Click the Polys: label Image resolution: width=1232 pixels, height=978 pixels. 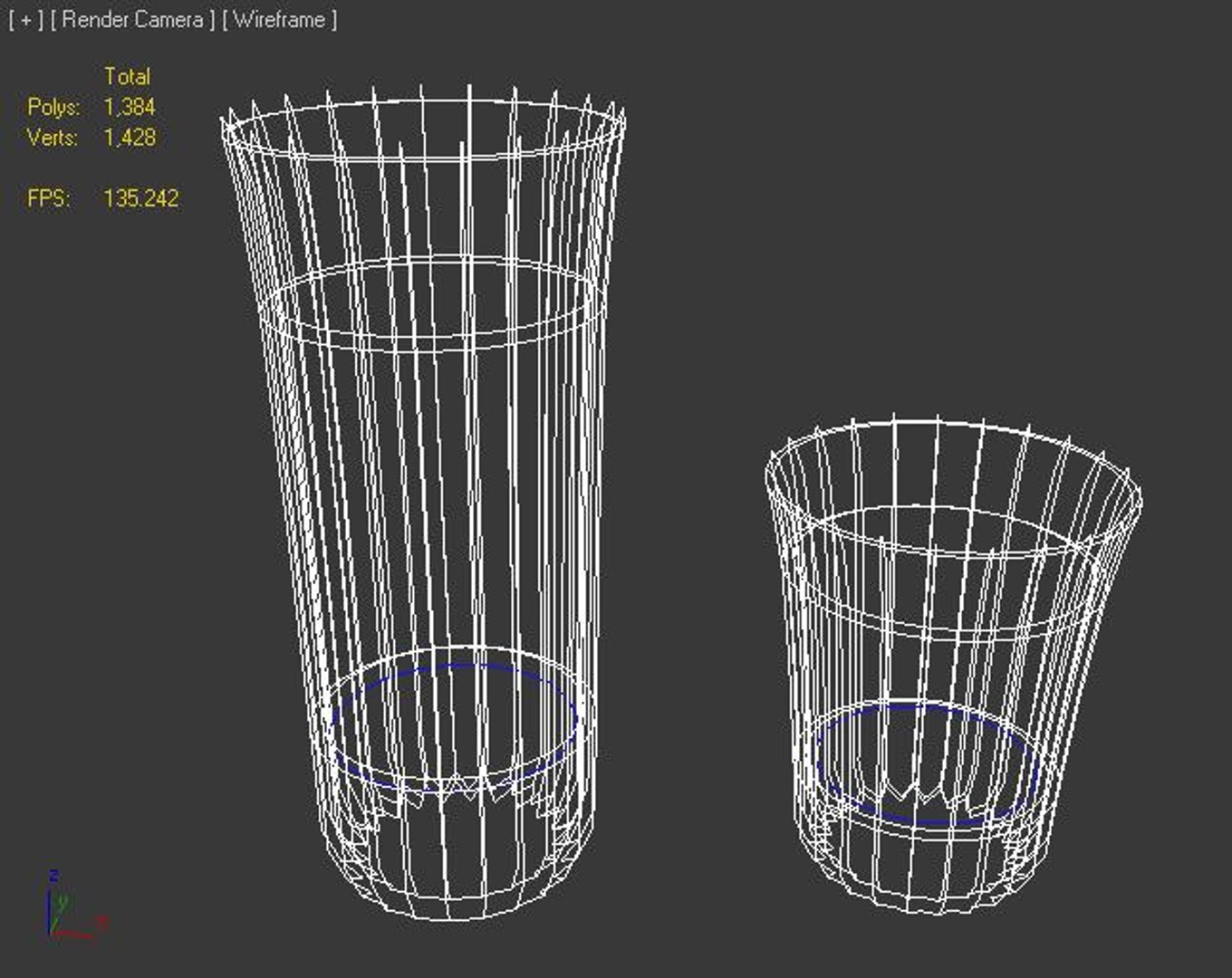[53, 108]
